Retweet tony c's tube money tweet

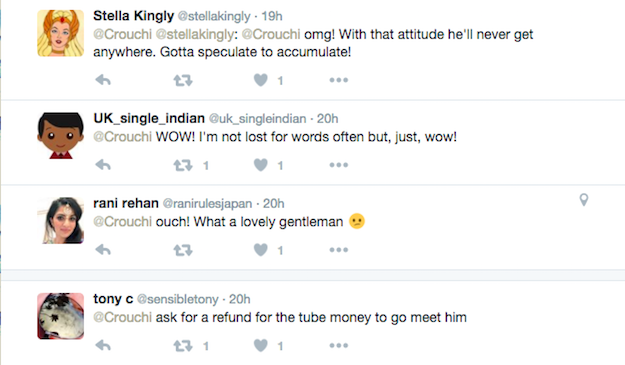click(x=183, y=346)
